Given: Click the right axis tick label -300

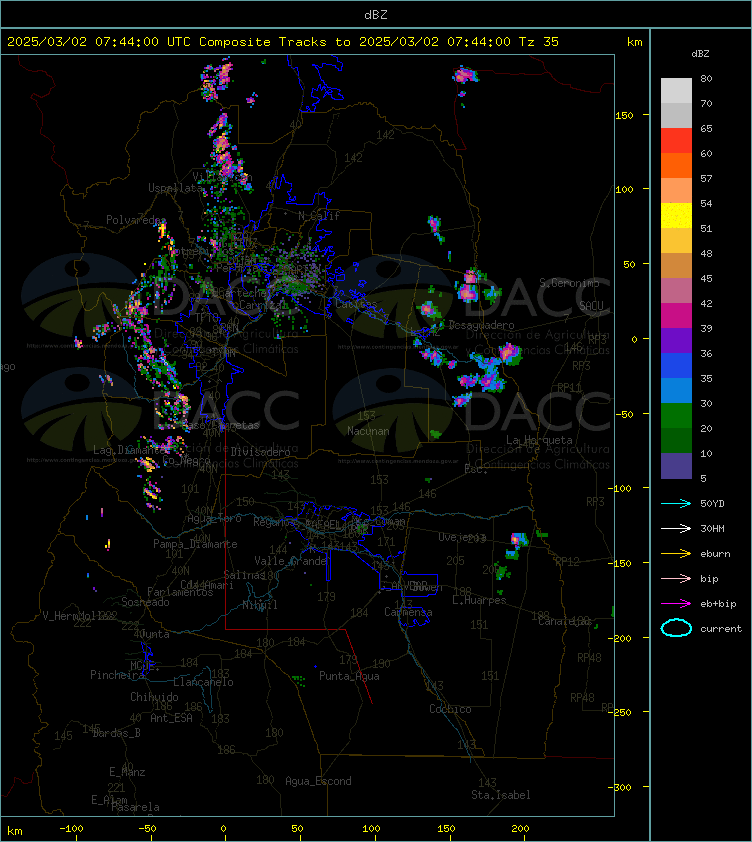Looking at the screenshot, I should coord(620,787).
